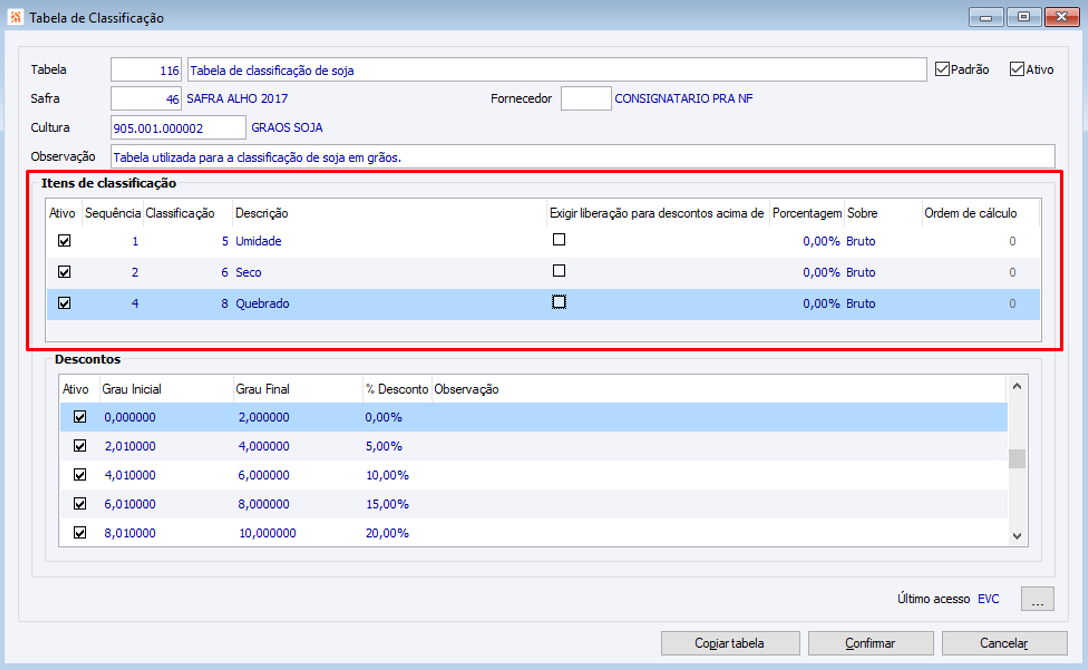Click Bruto in the Umidade row
The image size is (1088, 670).
click(860, 241)
